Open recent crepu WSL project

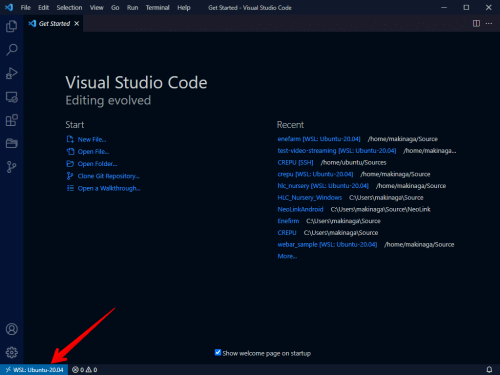click(315, 174)
